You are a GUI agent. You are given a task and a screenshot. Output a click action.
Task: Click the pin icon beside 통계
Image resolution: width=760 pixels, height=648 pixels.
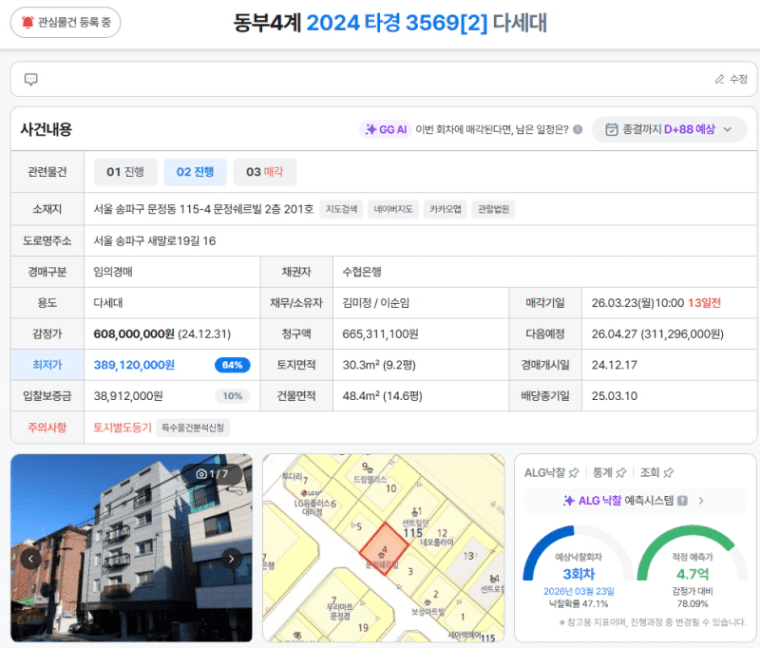point(621,472)
